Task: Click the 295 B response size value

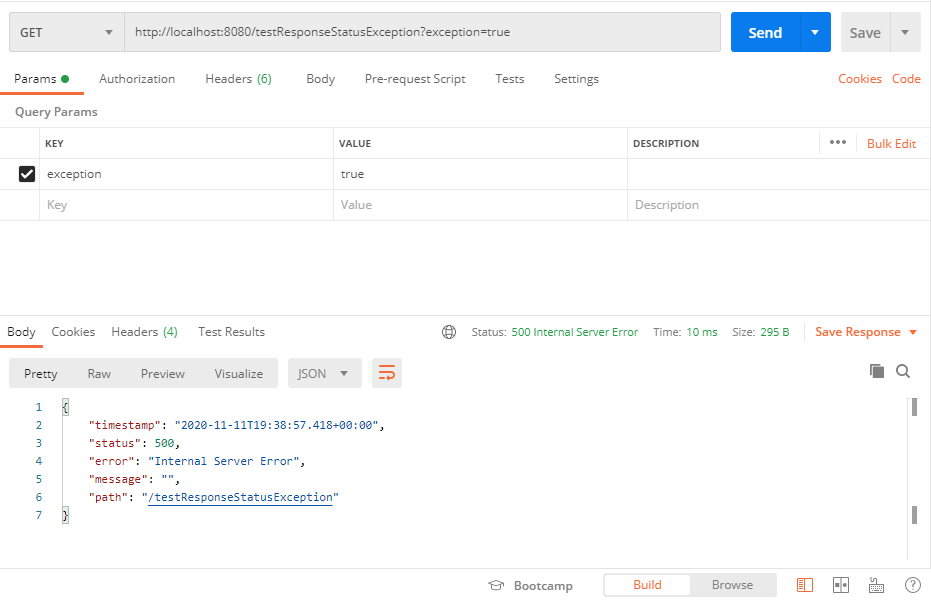Action: (775, 332)
